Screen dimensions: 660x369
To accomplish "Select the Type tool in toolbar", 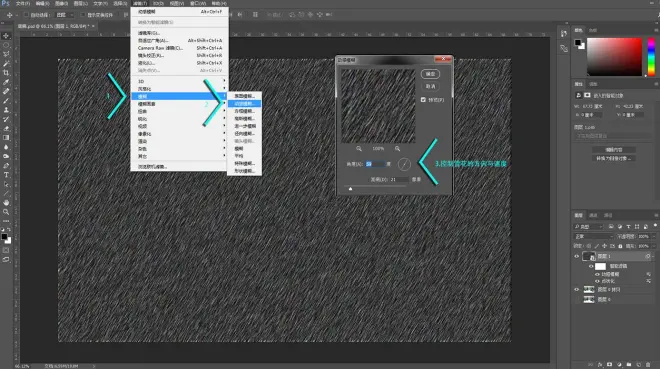I will 6,175.
